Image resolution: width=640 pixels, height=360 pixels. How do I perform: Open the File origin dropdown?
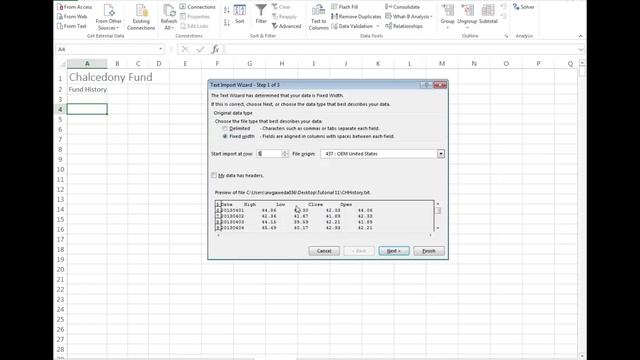click(441, 154)
